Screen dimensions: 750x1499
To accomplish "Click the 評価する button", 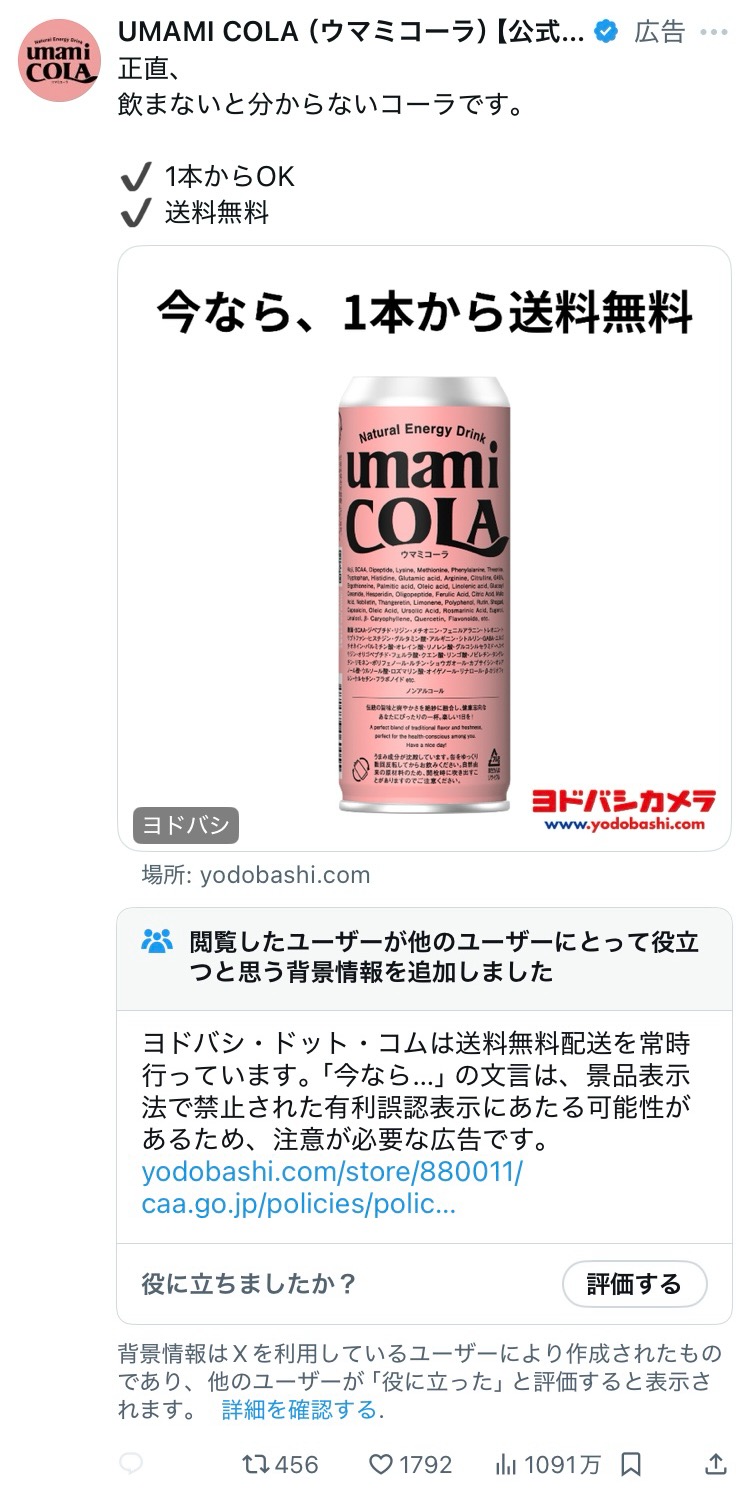I will pos(634,1284).
